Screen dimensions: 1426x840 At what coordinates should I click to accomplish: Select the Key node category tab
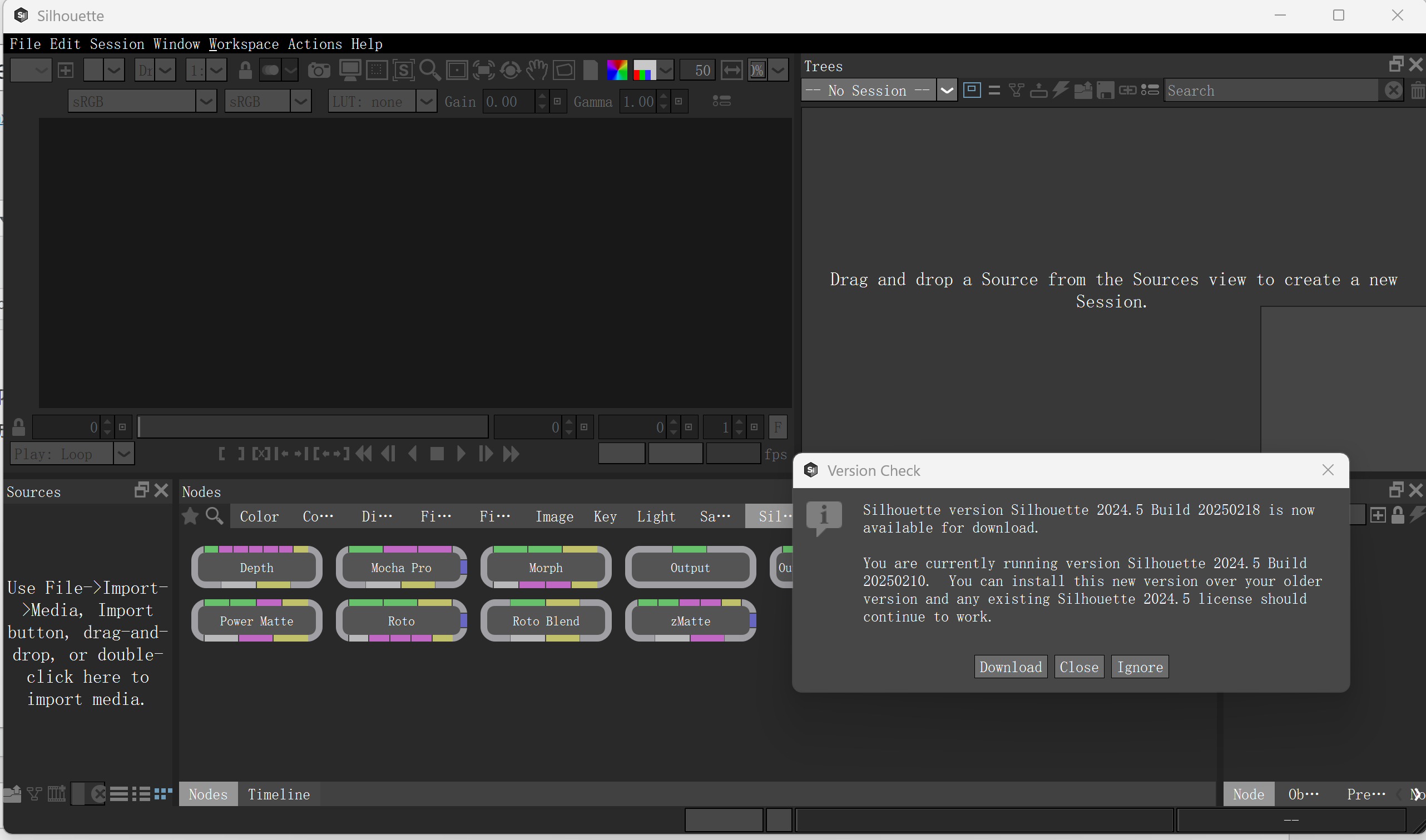(605, 516)
